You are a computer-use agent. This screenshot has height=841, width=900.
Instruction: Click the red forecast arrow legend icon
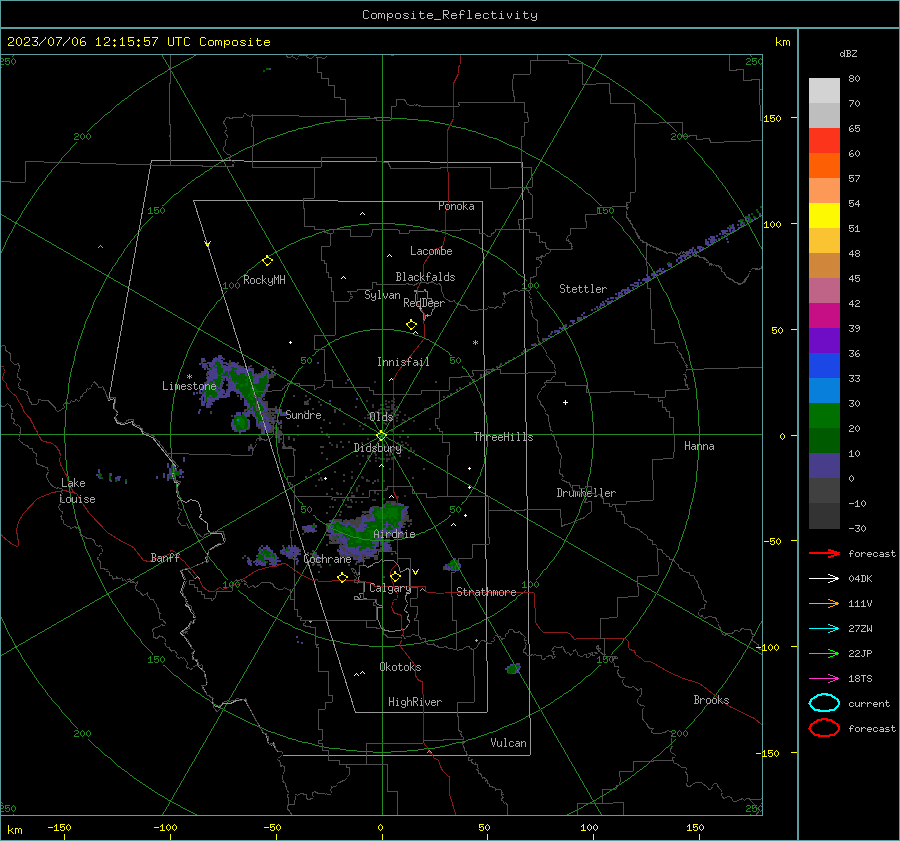coord(824,553)
